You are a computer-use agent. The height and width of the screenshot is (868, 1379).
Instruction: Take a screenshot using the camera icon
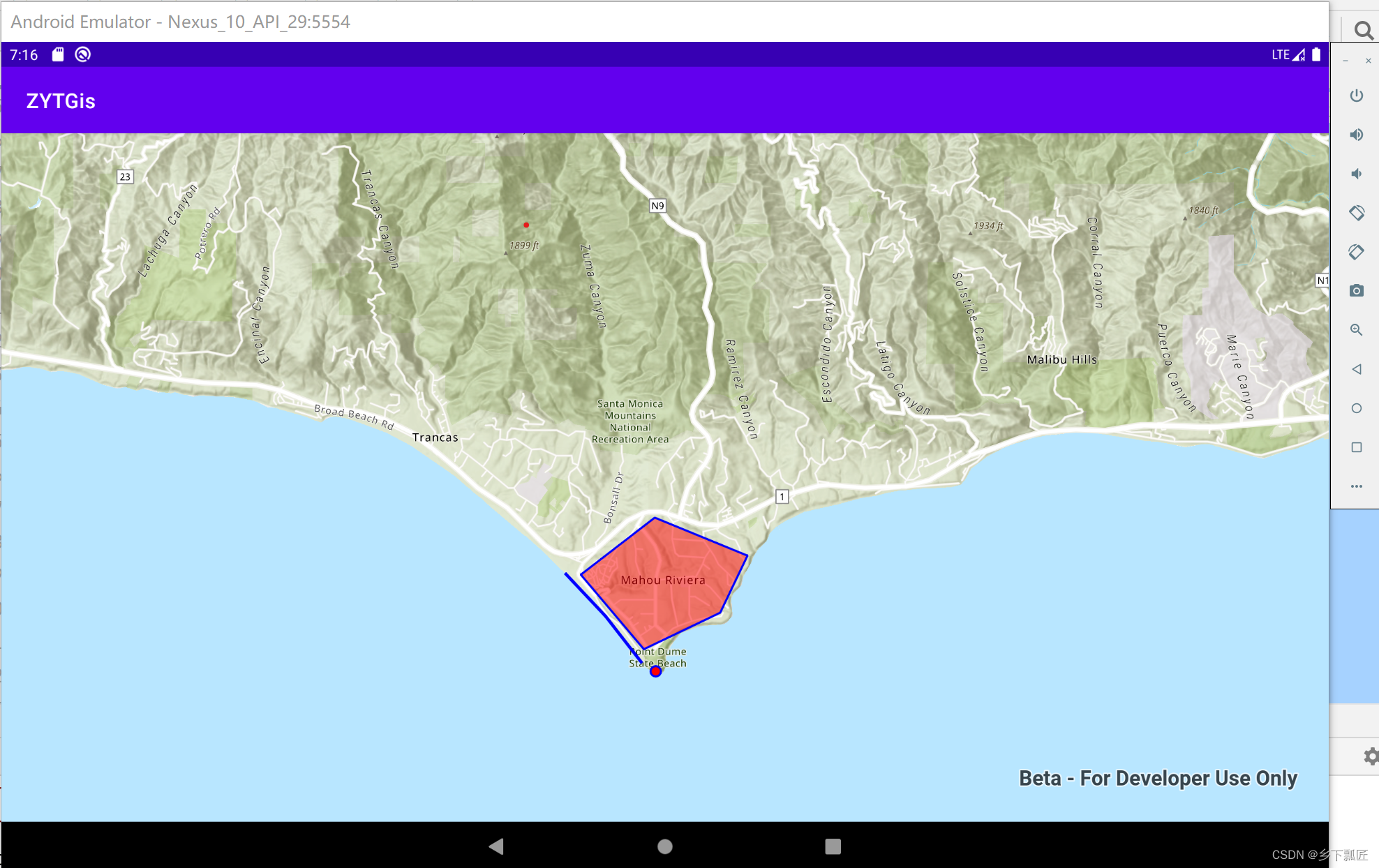[x=1357, y=291]
